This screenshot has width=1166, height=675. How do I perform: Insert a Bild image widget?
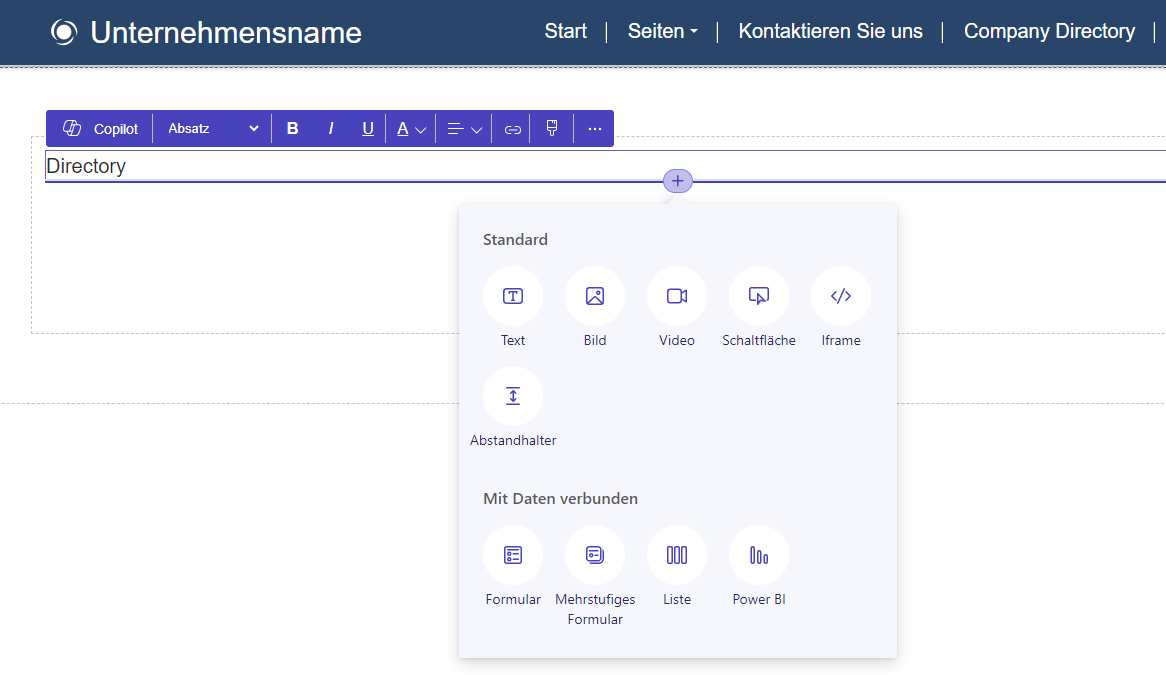[594, 296]
